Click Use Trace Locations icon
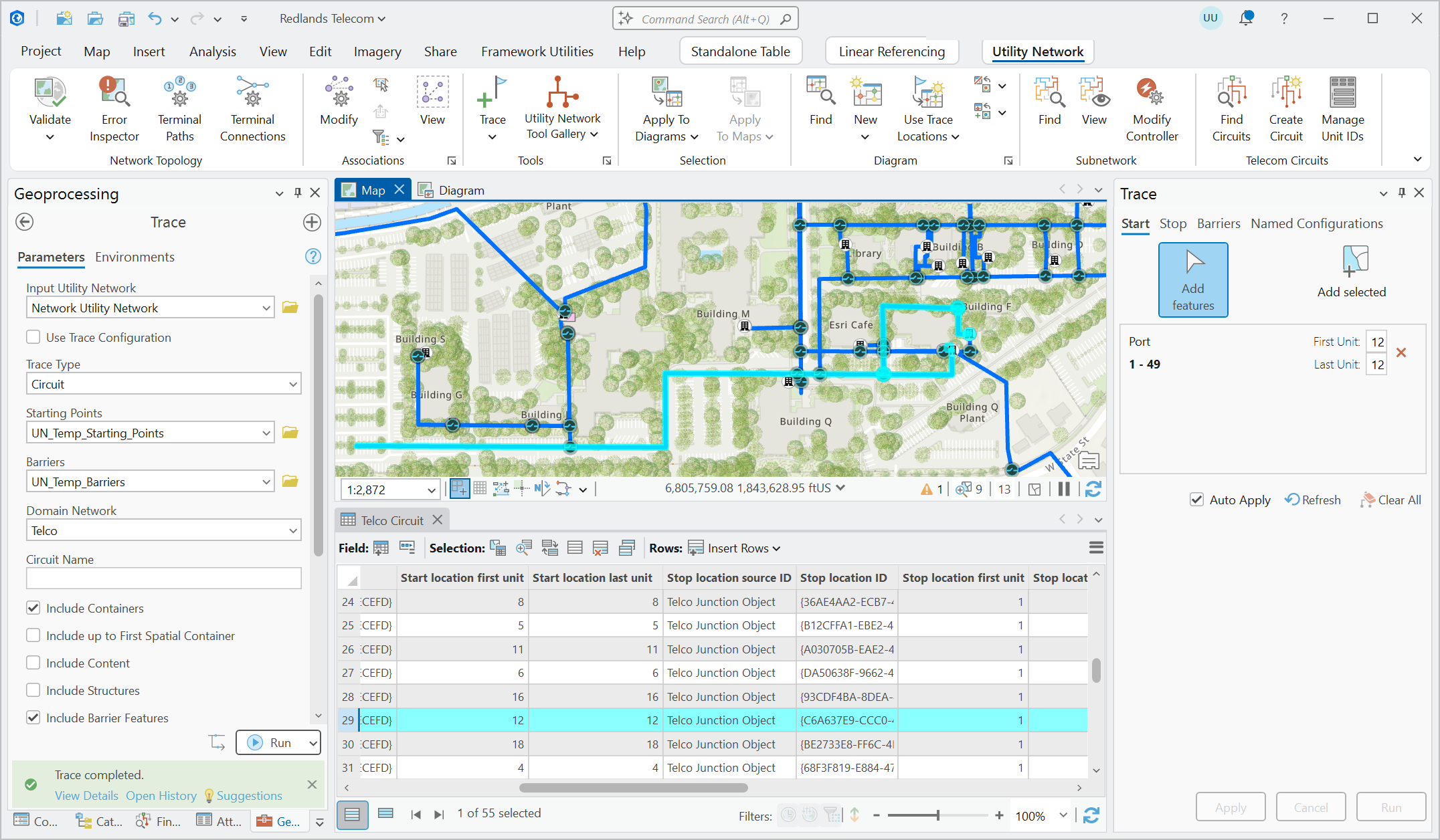The image size is (1440, 840). pyautogui.click(x=928, y=92)
